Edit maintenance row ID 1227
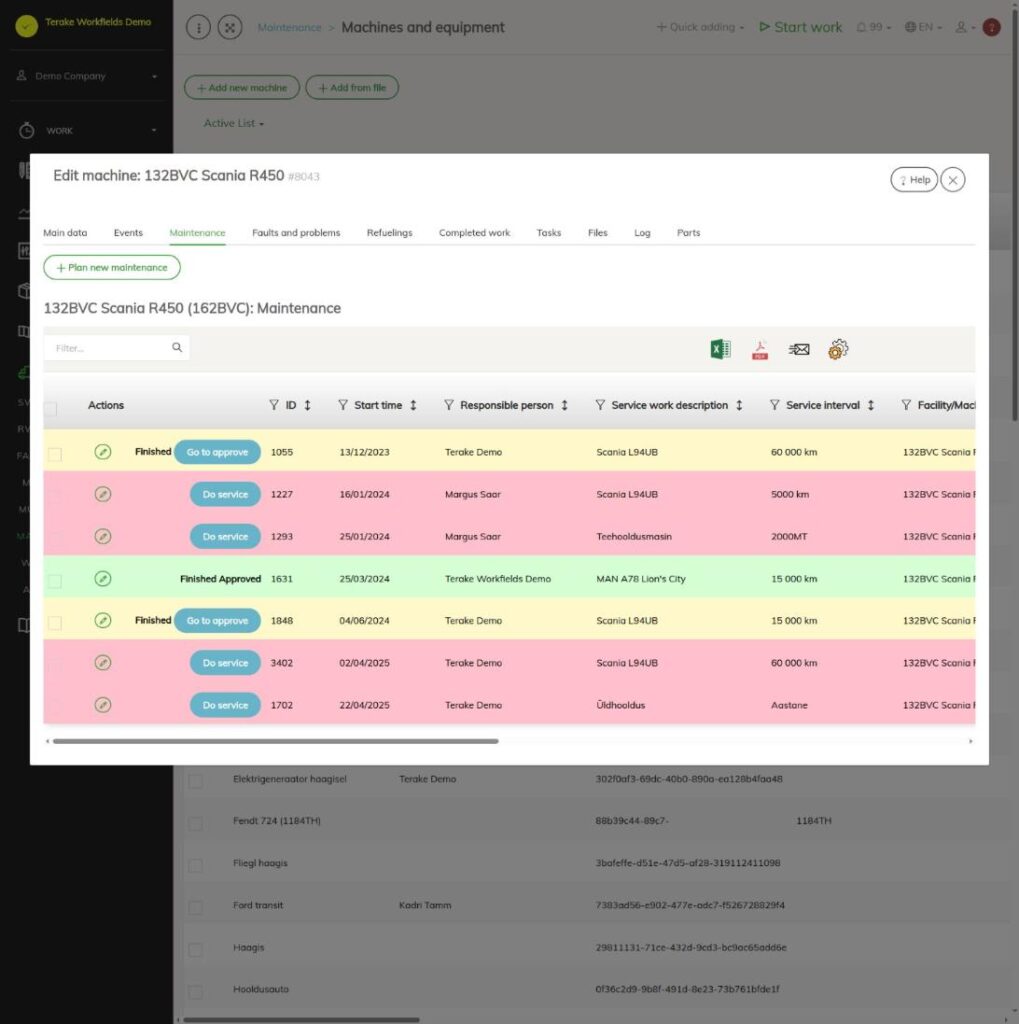 pos(103,494)
